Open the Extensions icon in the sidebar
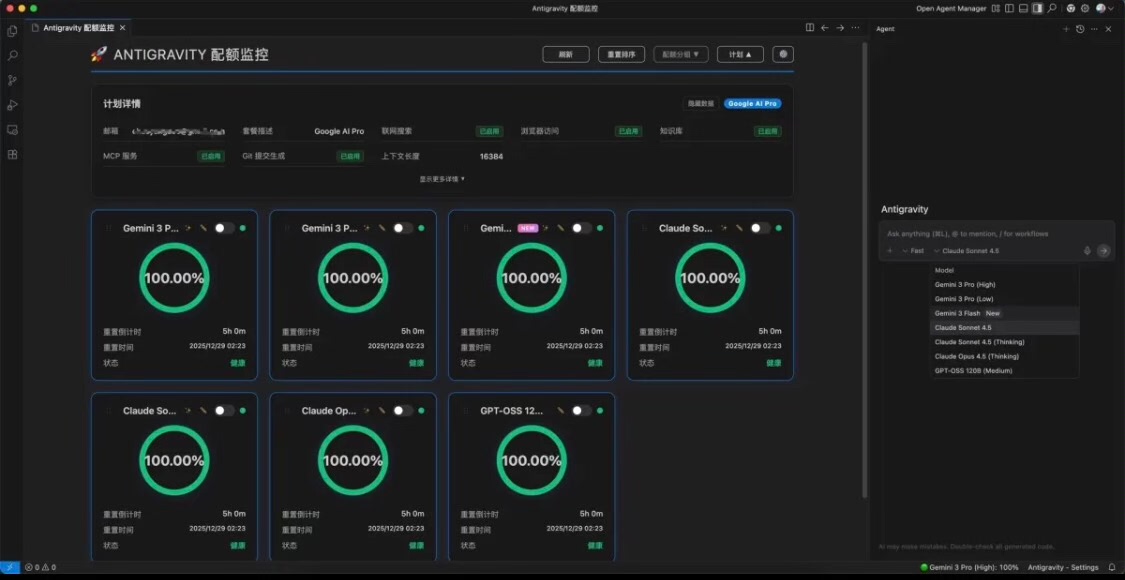1125x580 pixels. pos(12,154)
